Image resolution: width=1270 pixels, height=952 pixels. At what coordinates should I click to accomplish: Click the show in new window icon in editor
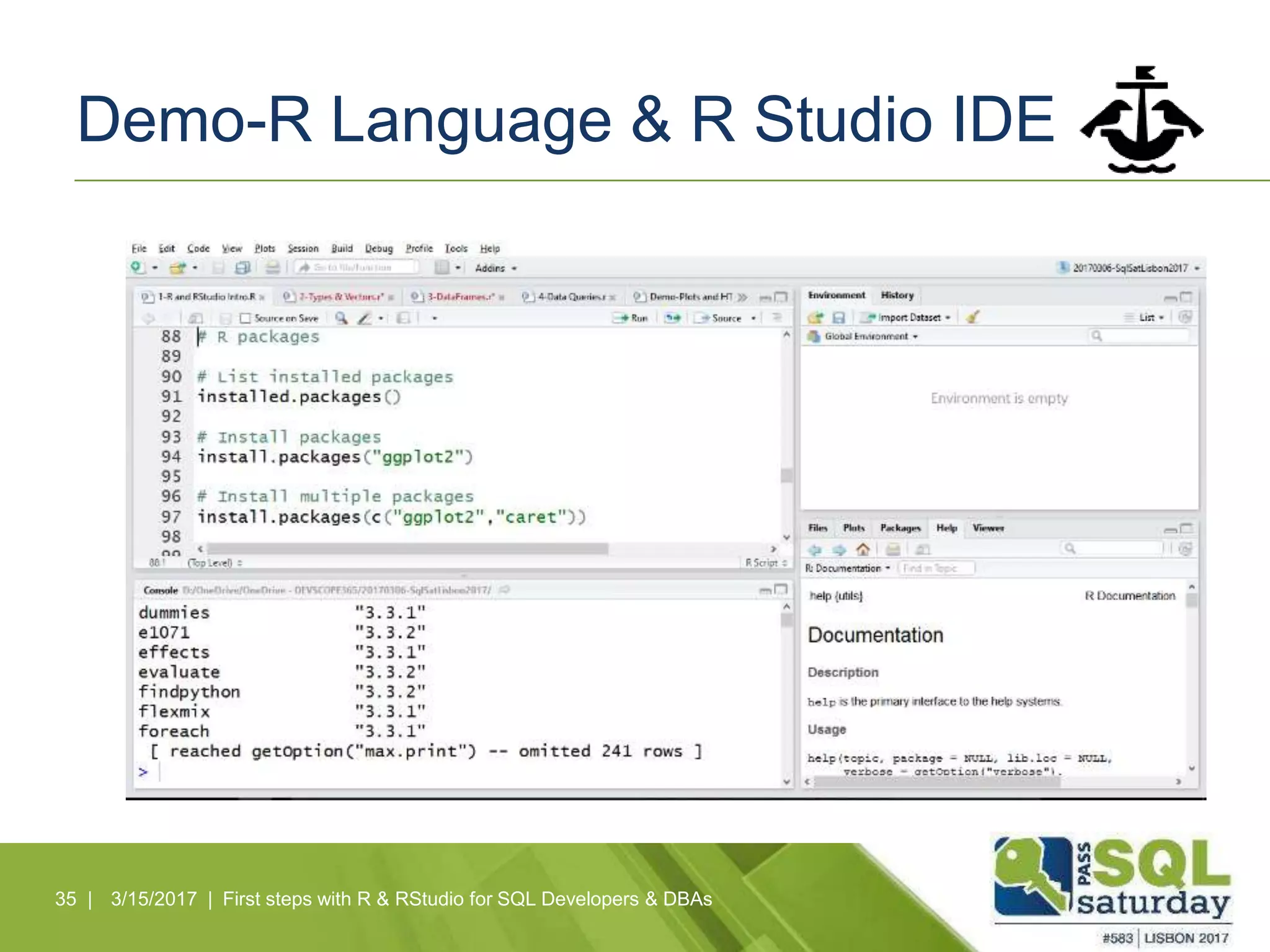195,318
